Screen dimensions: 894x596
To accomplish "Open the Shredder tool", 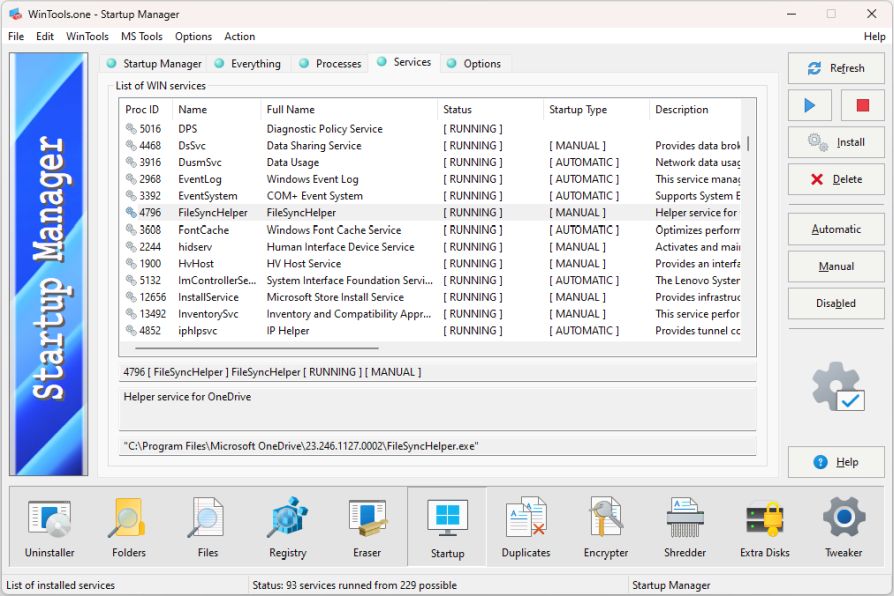I will click(685, 527).
